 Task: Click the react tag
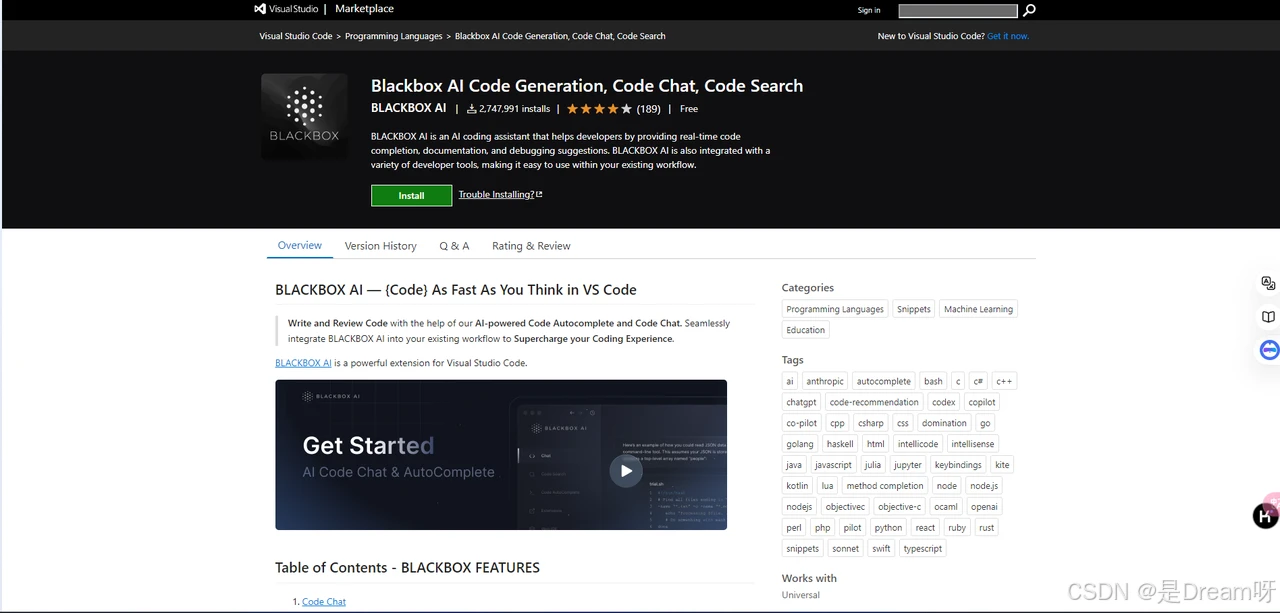[926, 528]
